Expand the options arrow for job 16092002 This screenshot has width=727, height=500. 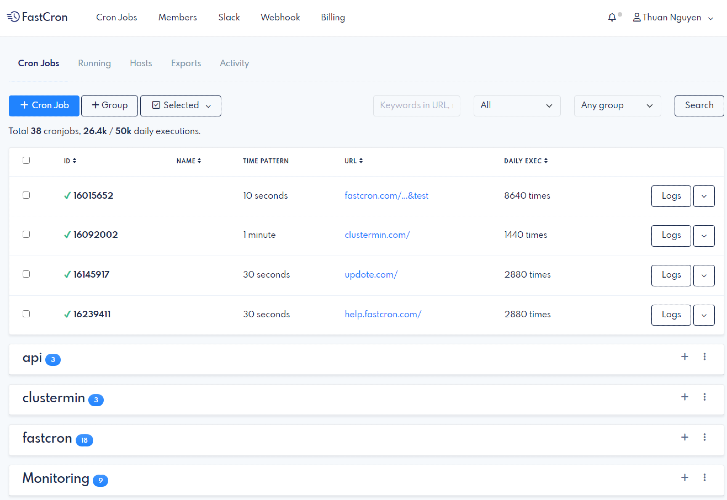point(704,236)
